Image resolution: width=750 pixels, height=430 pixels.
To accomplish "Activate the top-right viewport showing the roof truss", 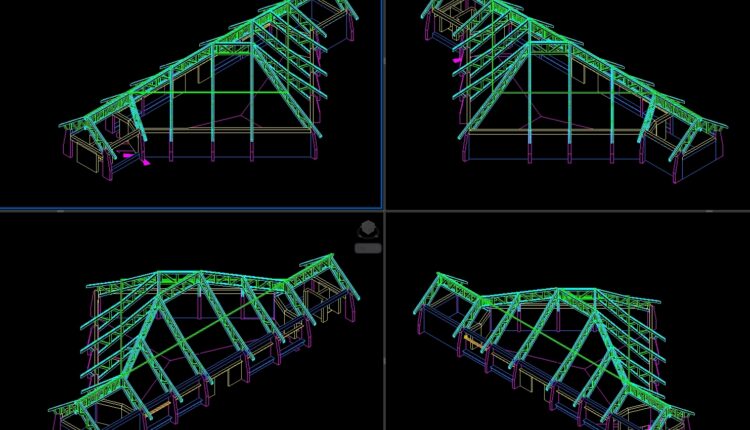I will 568,104.
